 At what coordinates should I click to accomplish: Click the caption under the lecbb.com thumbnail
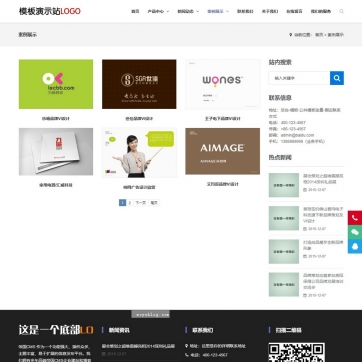click(56, 118)
